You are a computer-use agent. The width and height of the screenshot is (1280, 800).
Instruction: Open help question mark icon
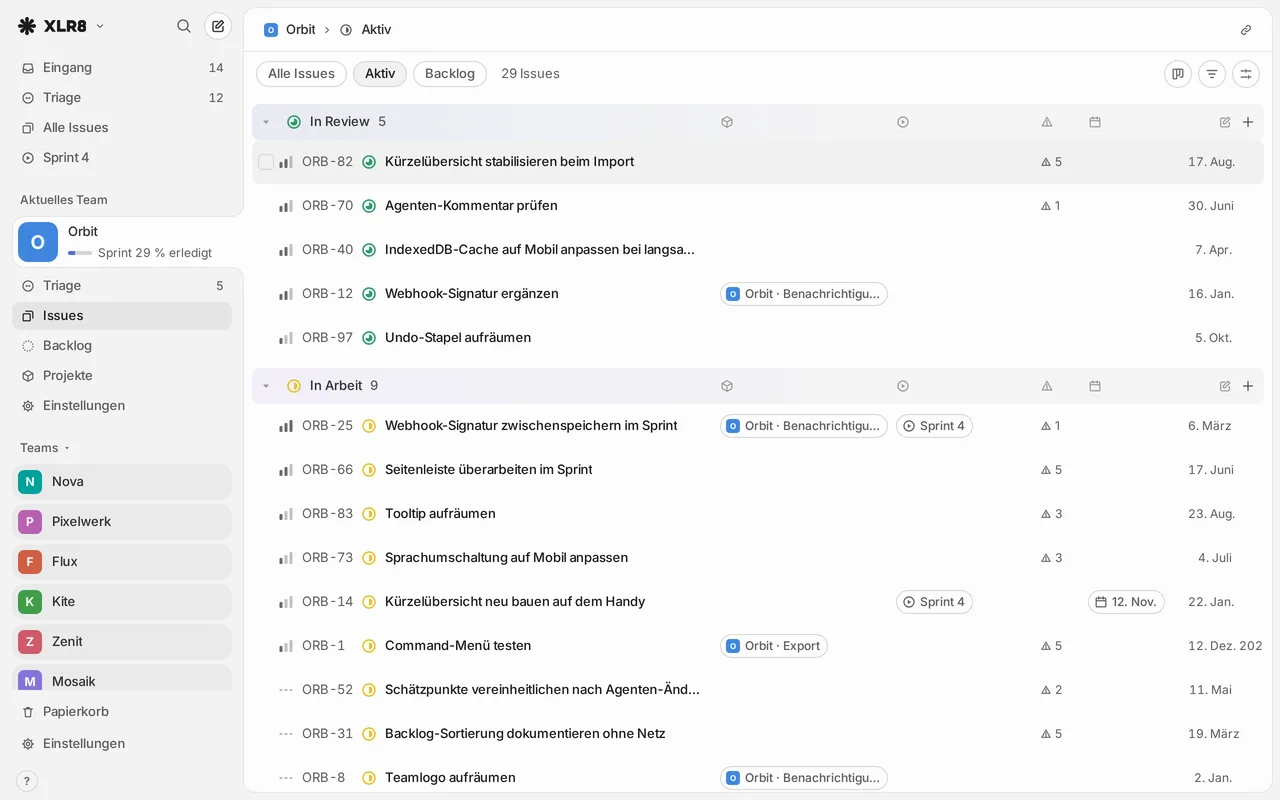(x=27, y=781)
